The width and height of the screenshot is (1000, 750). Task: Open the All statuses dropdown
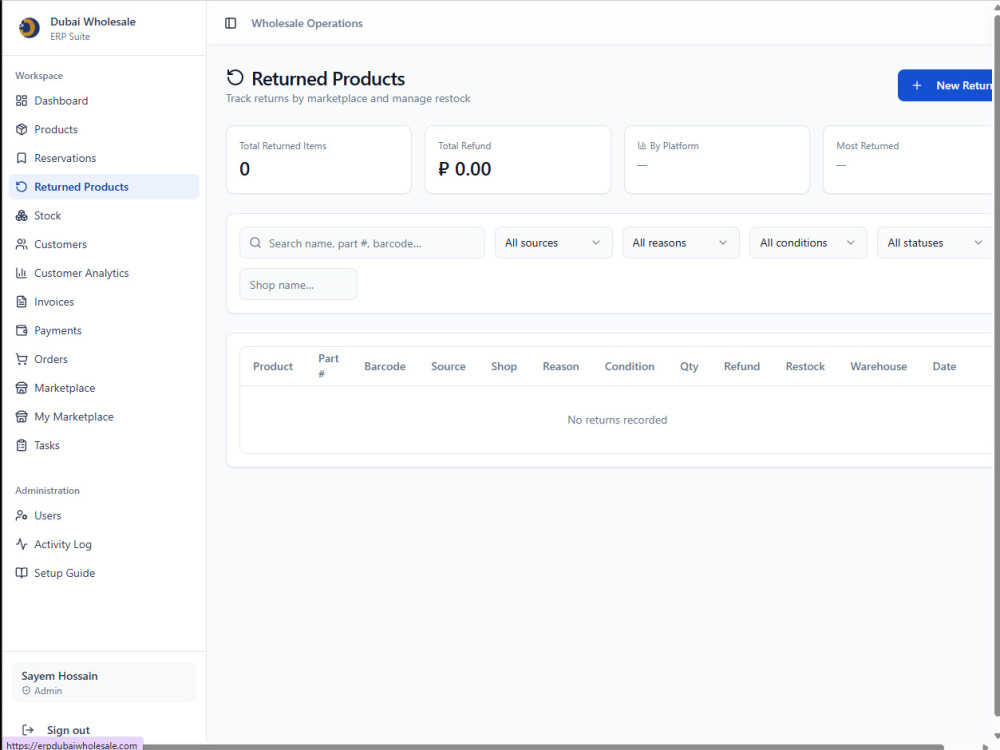click(x=935, y=243)
